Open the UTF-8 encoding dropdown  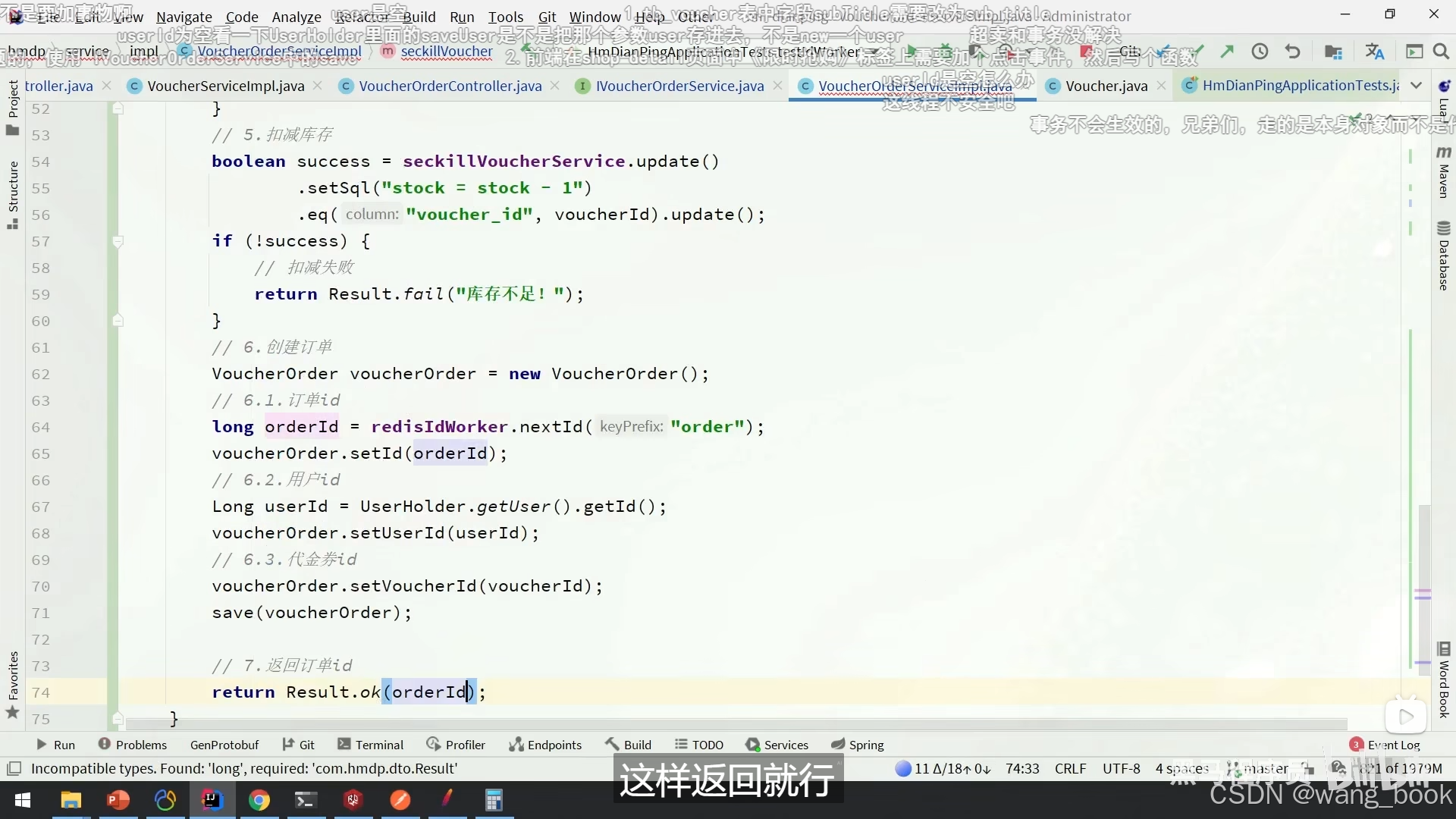pyautogui.click(x=1121, y=768)
